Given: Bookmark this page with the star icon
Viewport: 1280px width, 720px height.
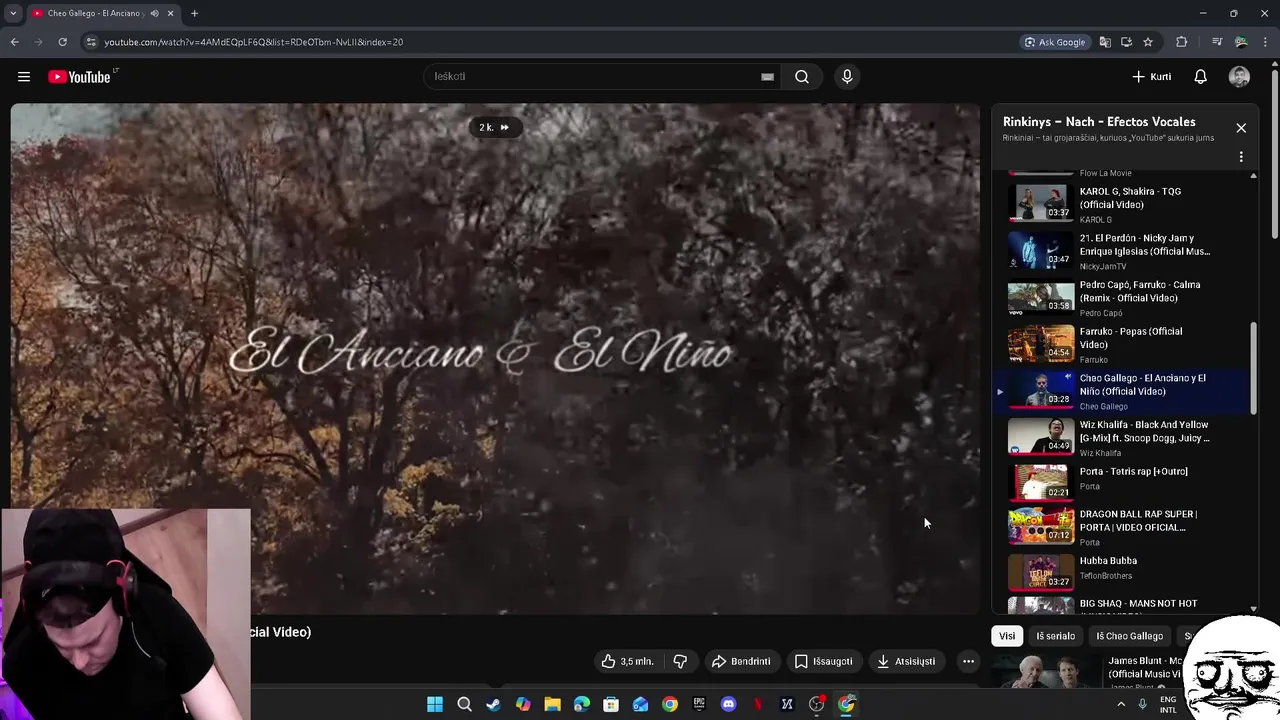Looking at the screenshot, I should point(1148,42).
